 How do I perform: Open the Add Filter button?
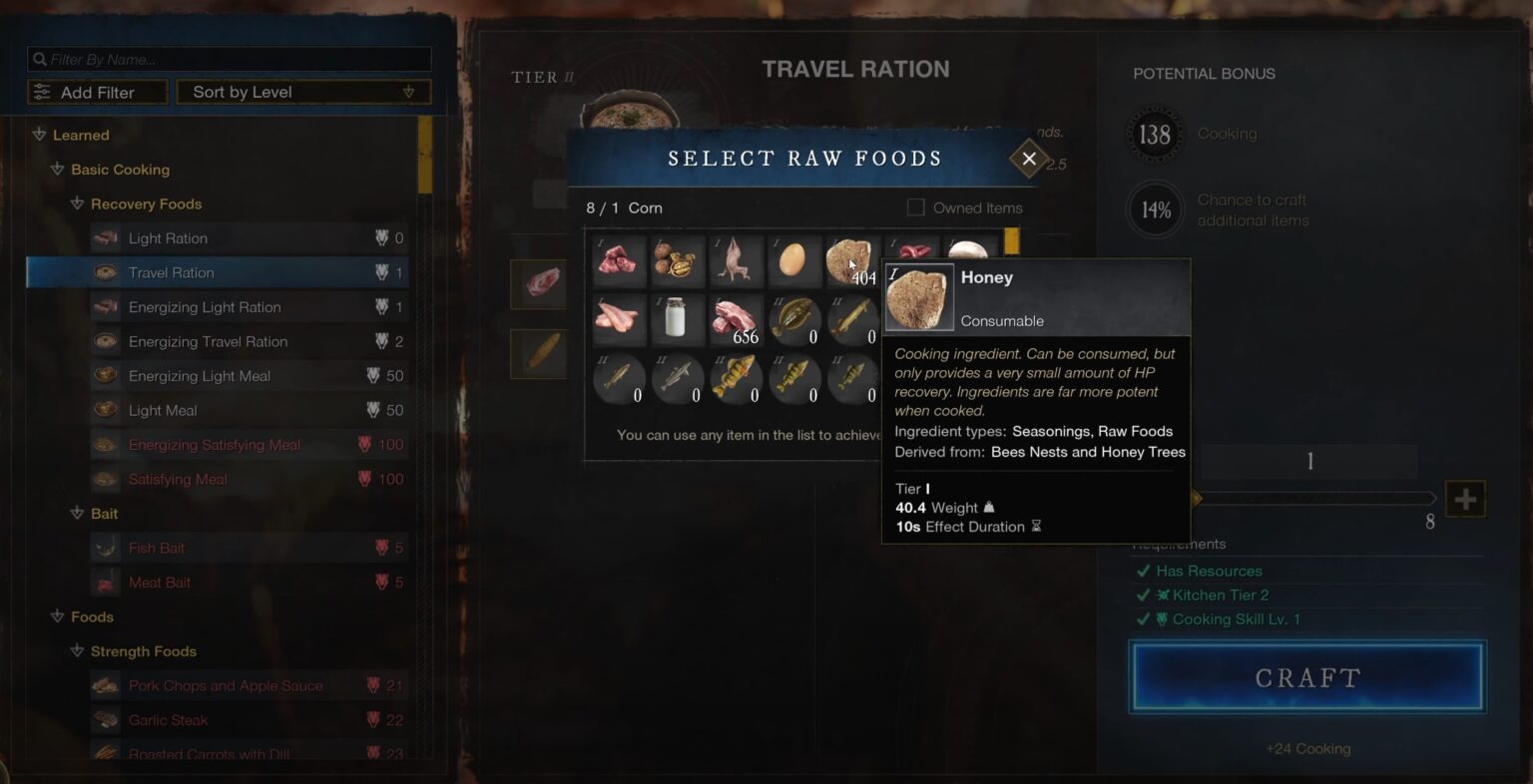point(97,92)
